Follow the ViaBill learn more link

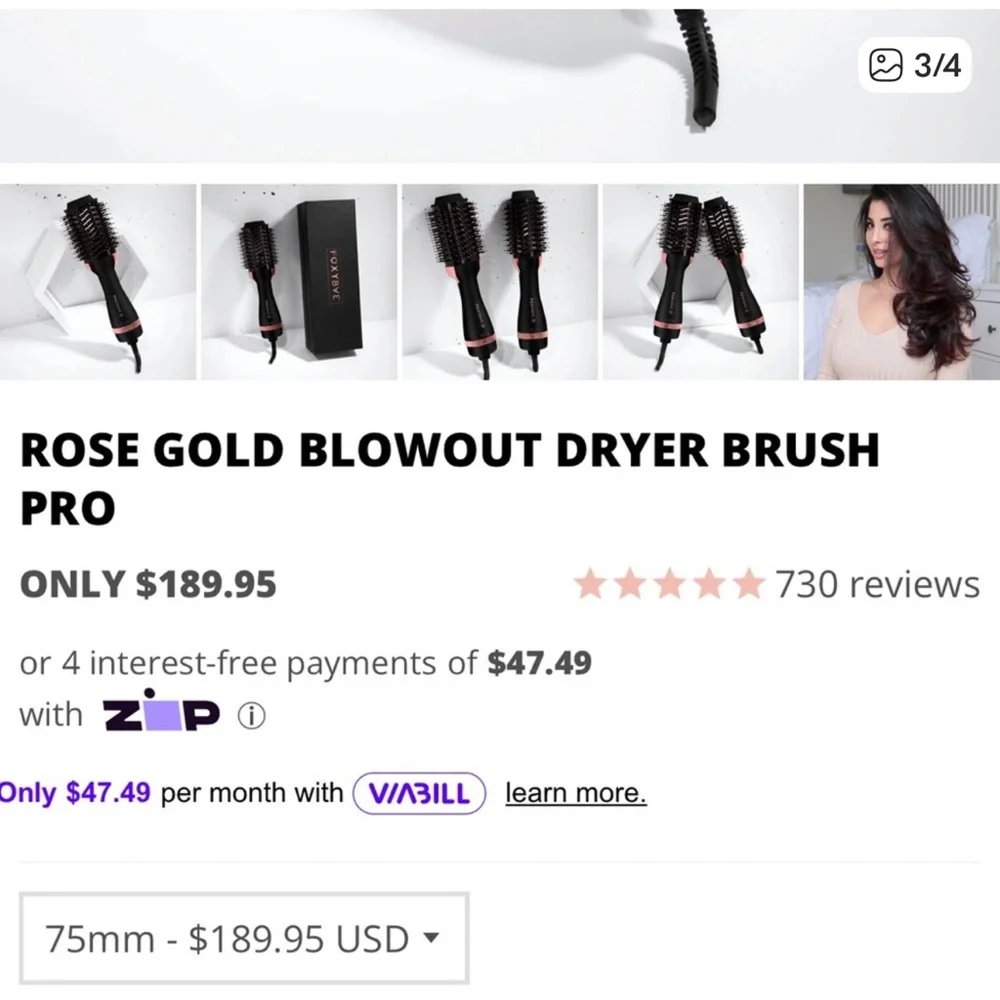coord(576,794)
